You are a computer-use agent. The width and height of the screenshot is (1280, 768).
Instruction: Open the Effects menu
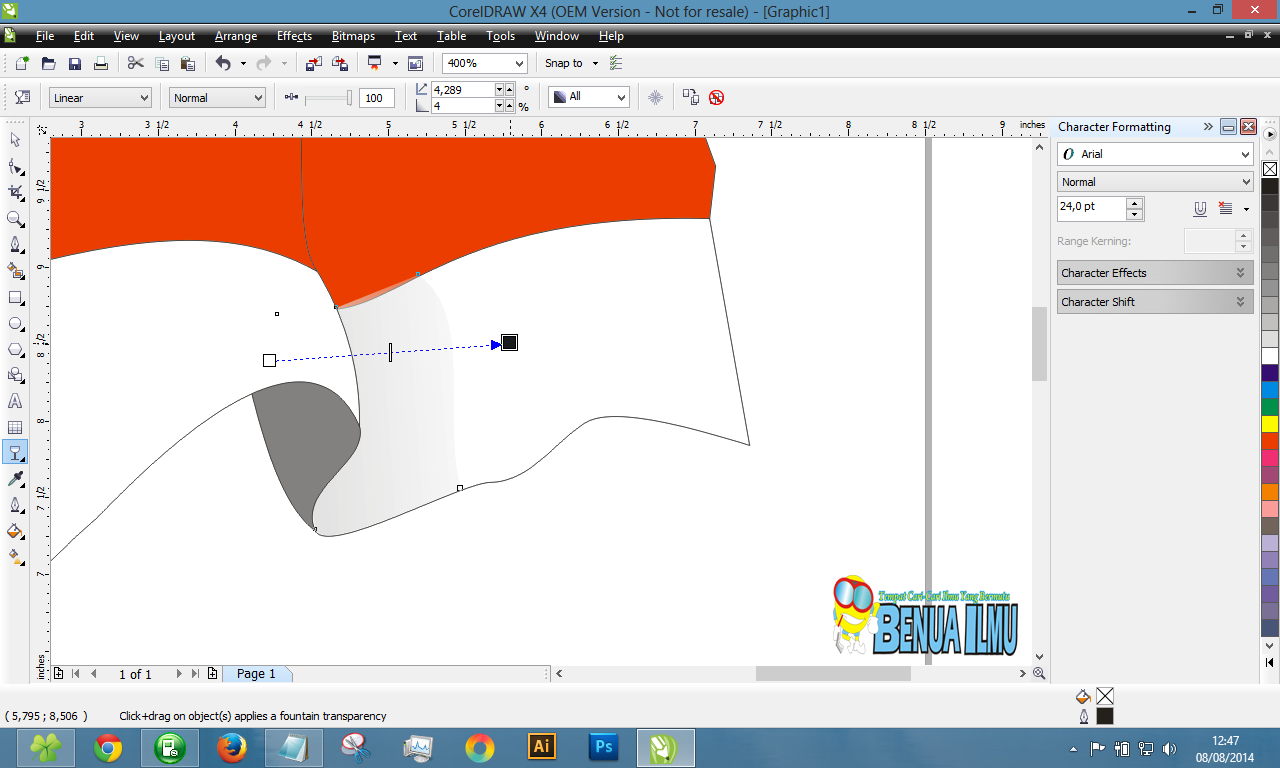click(294, 36)
